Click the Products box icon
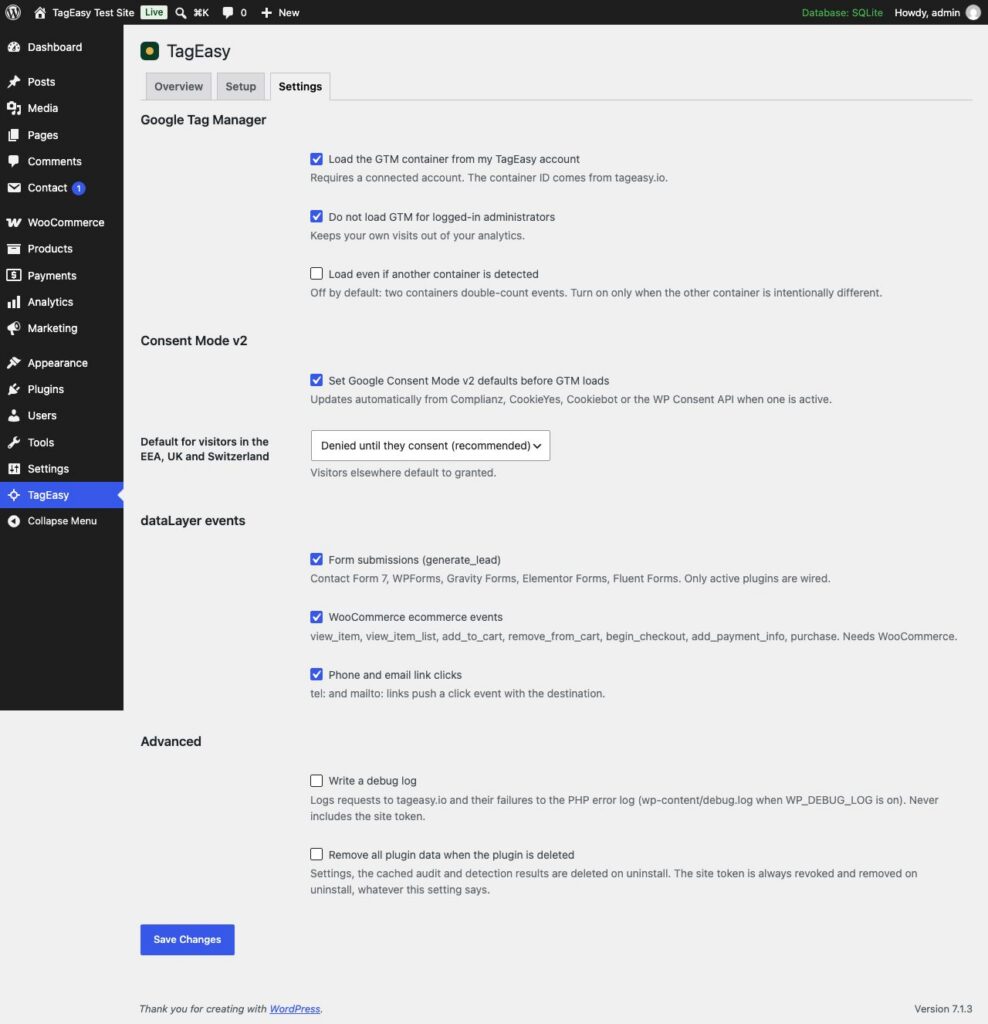The width and height of the screenshot is (988, 1024). click(14, 249)
